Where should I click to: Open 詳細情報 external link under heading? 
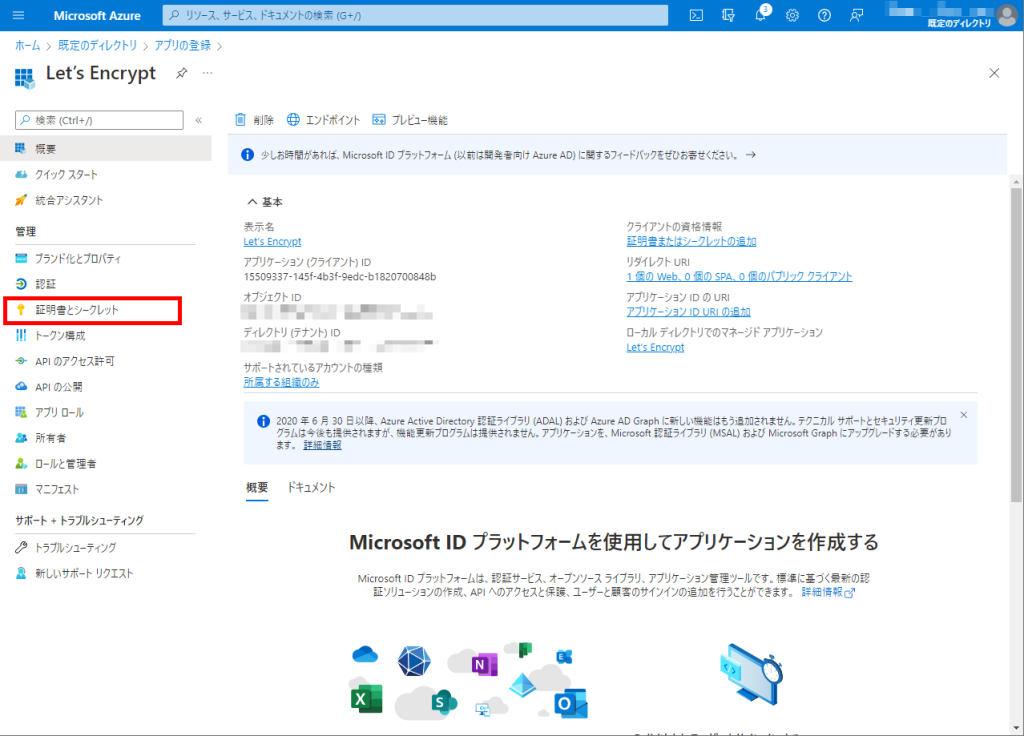point(828,592)
